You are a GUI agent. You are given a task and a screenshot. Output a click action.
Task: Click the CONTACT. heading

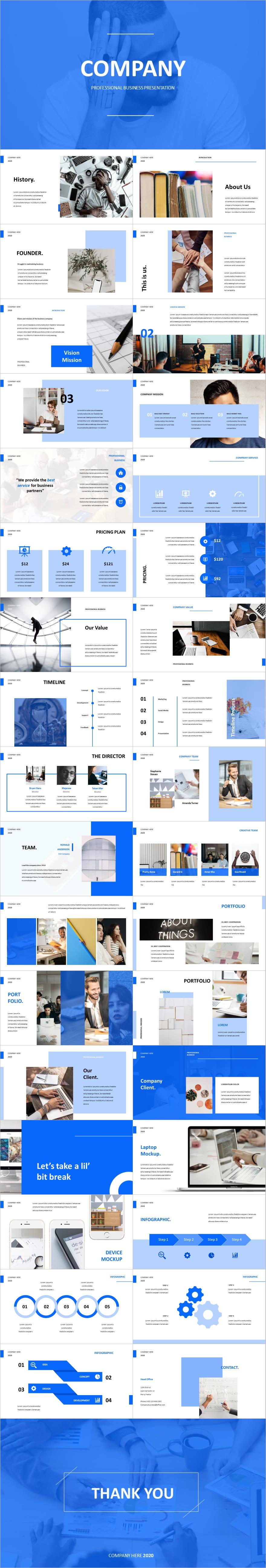click(x=229, y=1367)
